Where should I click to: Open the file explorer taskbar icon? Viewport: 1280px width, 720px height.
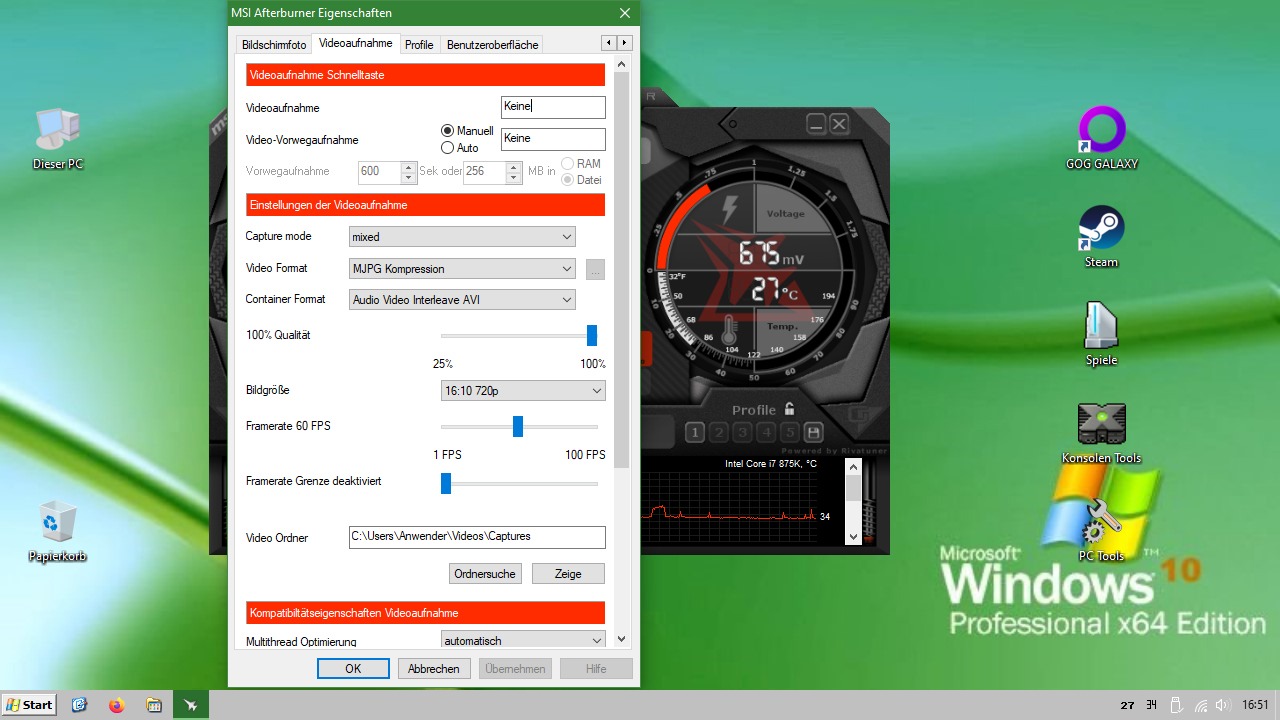[x=153, y=705]
